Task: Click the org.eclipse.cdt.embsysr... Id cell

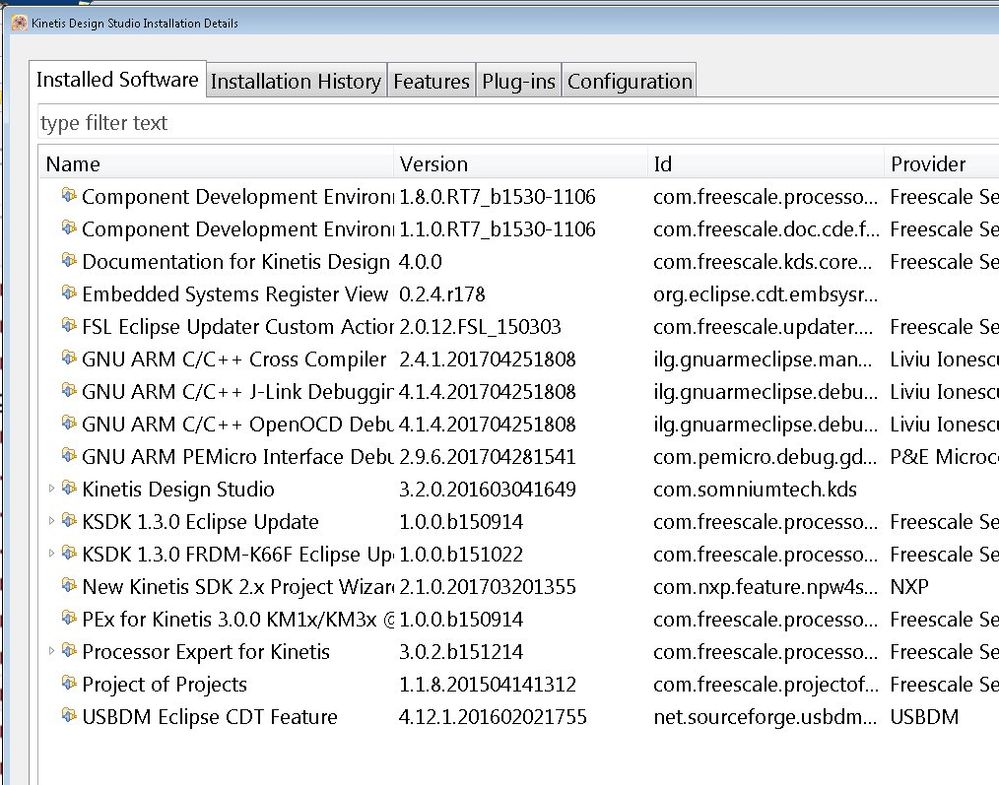Action: (765, 294)
